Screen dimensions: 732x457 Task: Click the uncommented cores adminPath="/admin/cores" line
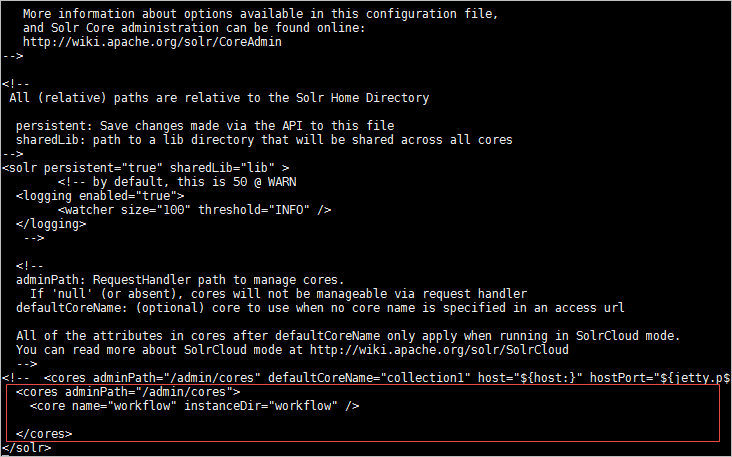(128, 392)
